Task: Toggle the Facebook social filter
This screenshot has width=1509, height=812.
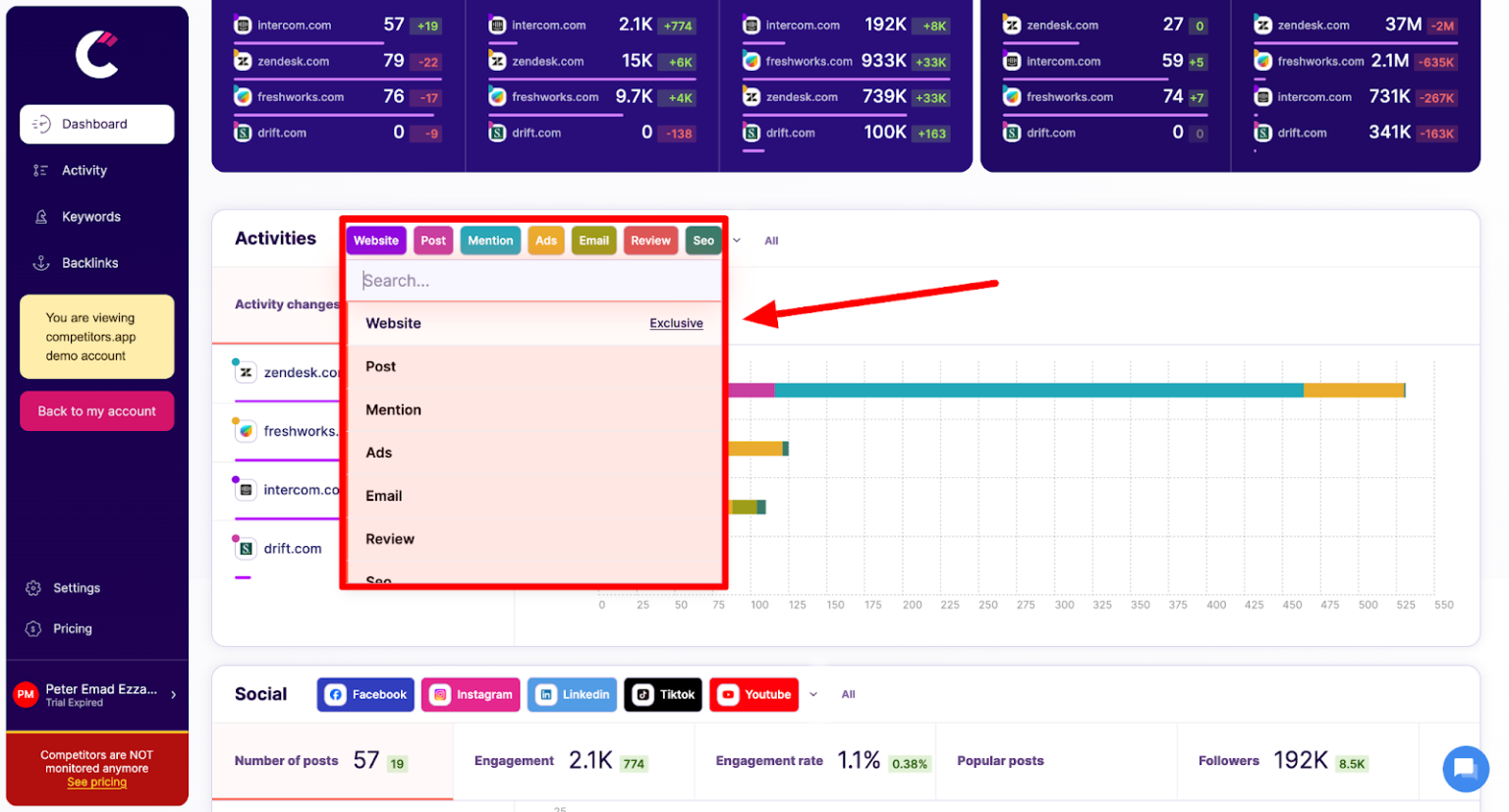Action: [x=365, y=694]
